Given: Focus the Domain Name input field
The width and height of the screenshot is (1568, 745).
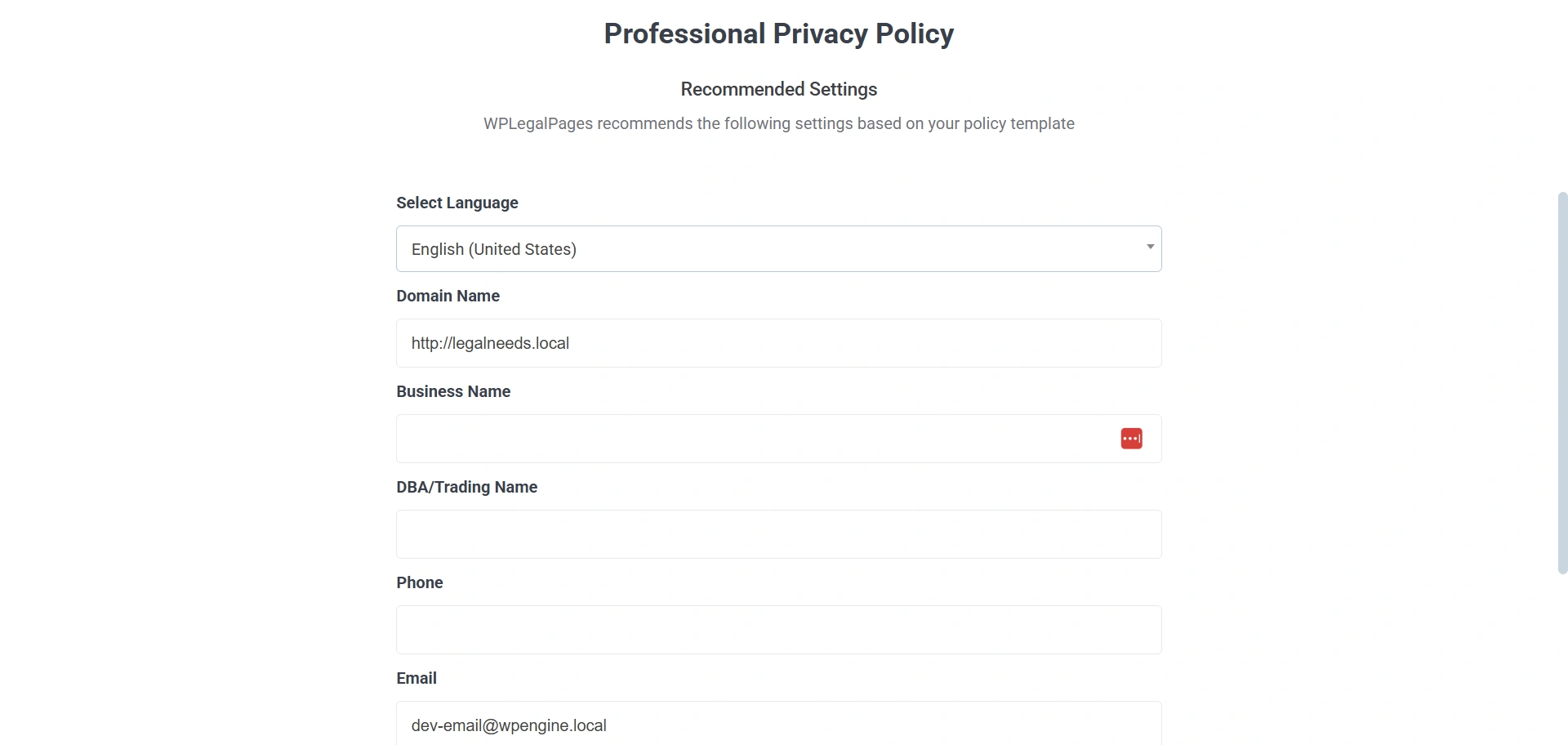Looking at the screenshot, I should pyautogui.click(x=778, y=343).
